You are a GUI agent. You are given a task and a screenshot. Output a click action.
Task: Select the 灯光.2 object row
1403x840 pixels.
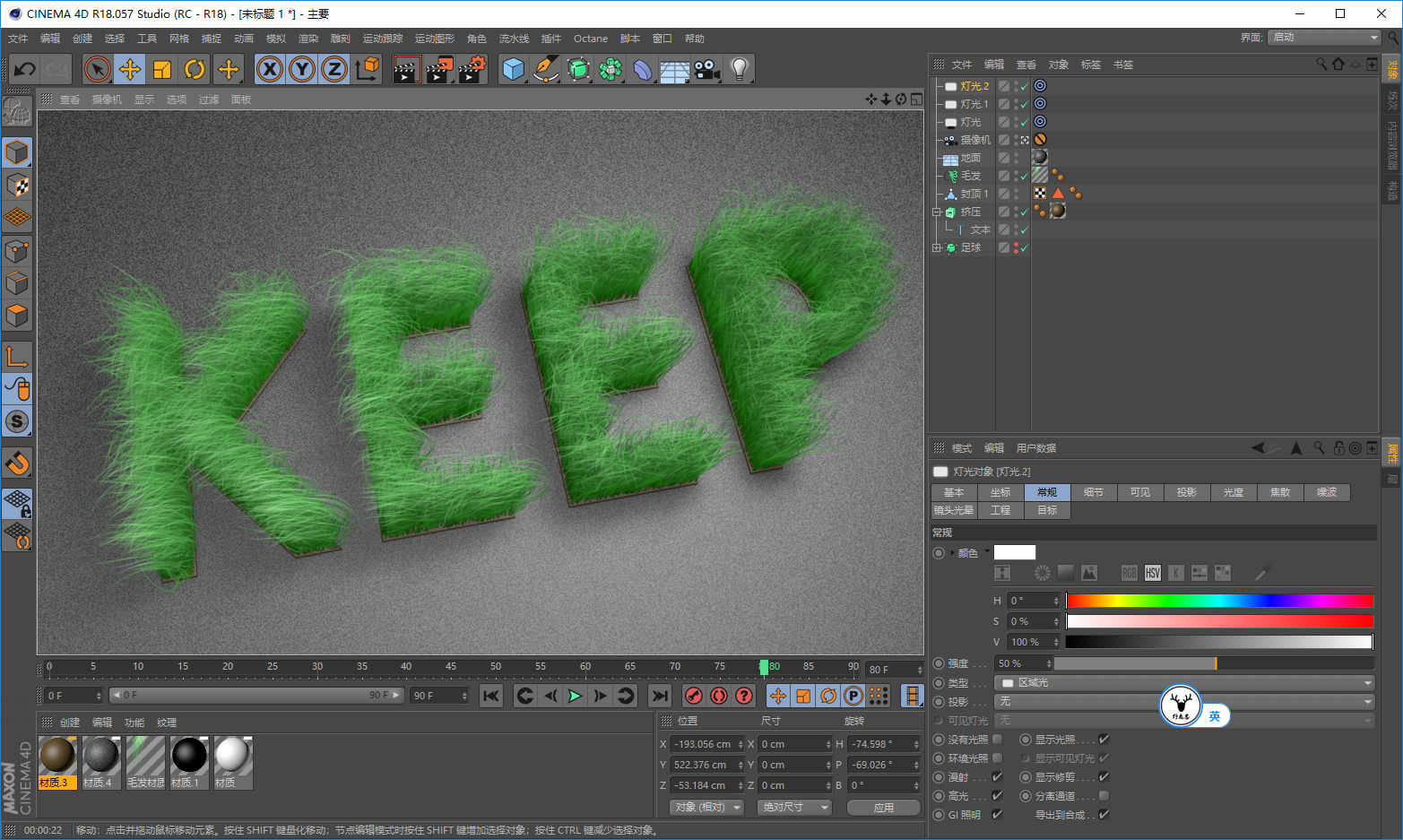point(974,86)
